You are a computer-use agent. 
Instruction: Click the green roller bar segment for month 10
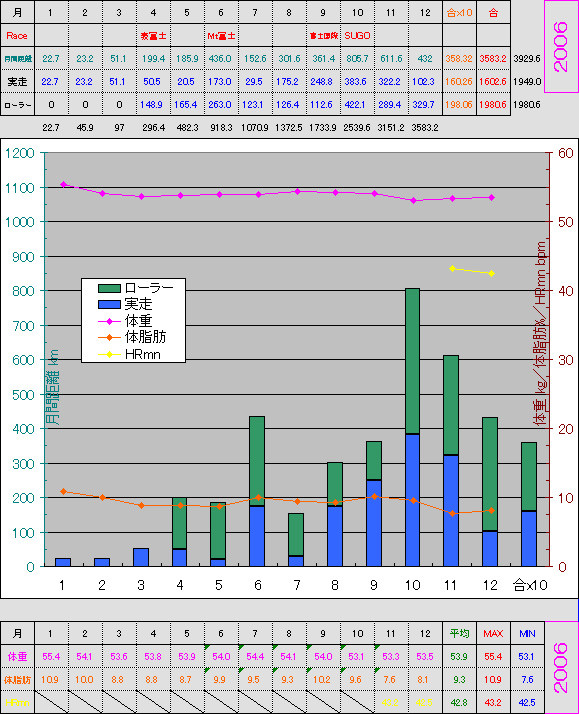point(412,361)
